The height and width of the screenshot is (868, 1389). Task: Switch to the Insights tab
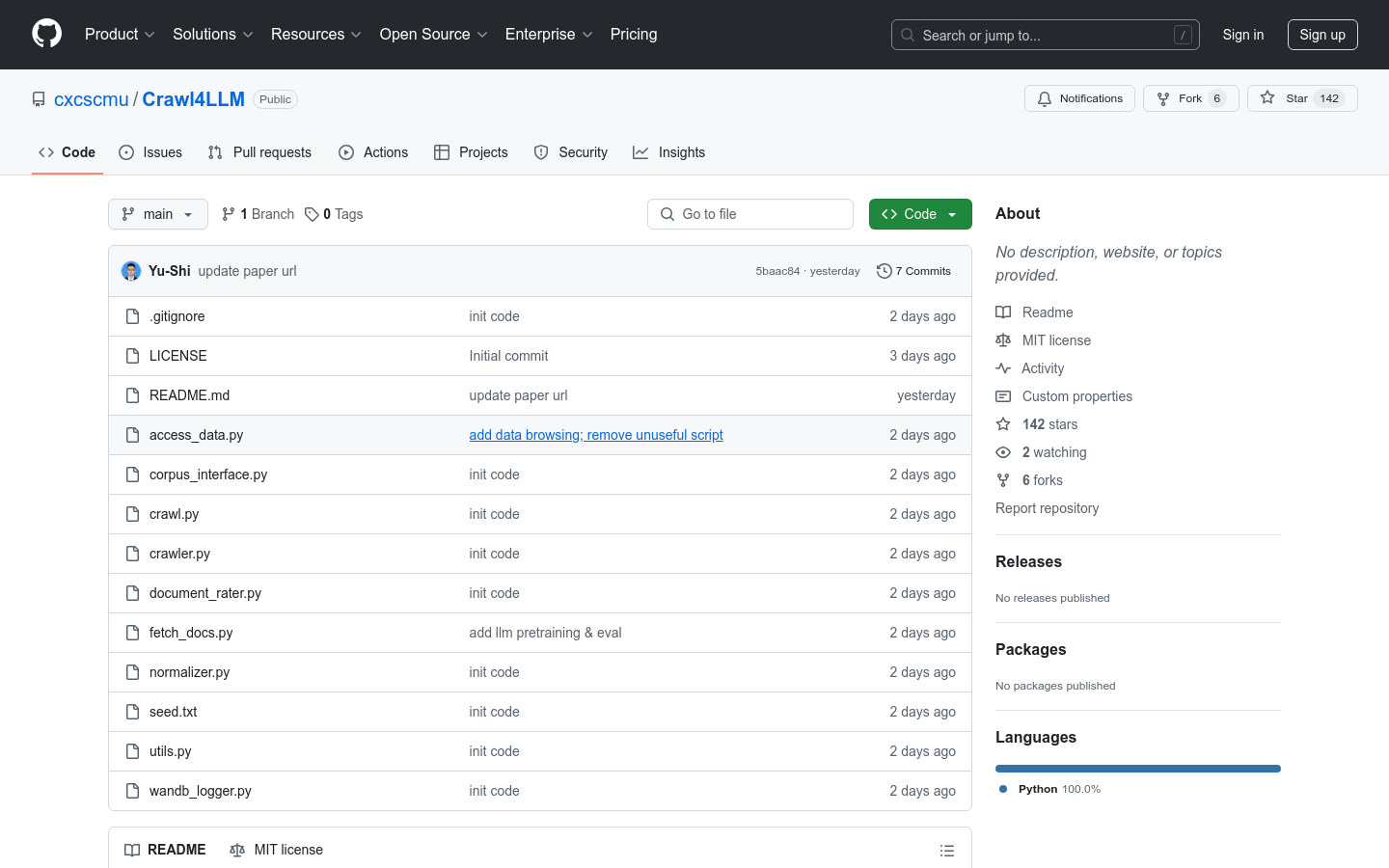point(669,152)
